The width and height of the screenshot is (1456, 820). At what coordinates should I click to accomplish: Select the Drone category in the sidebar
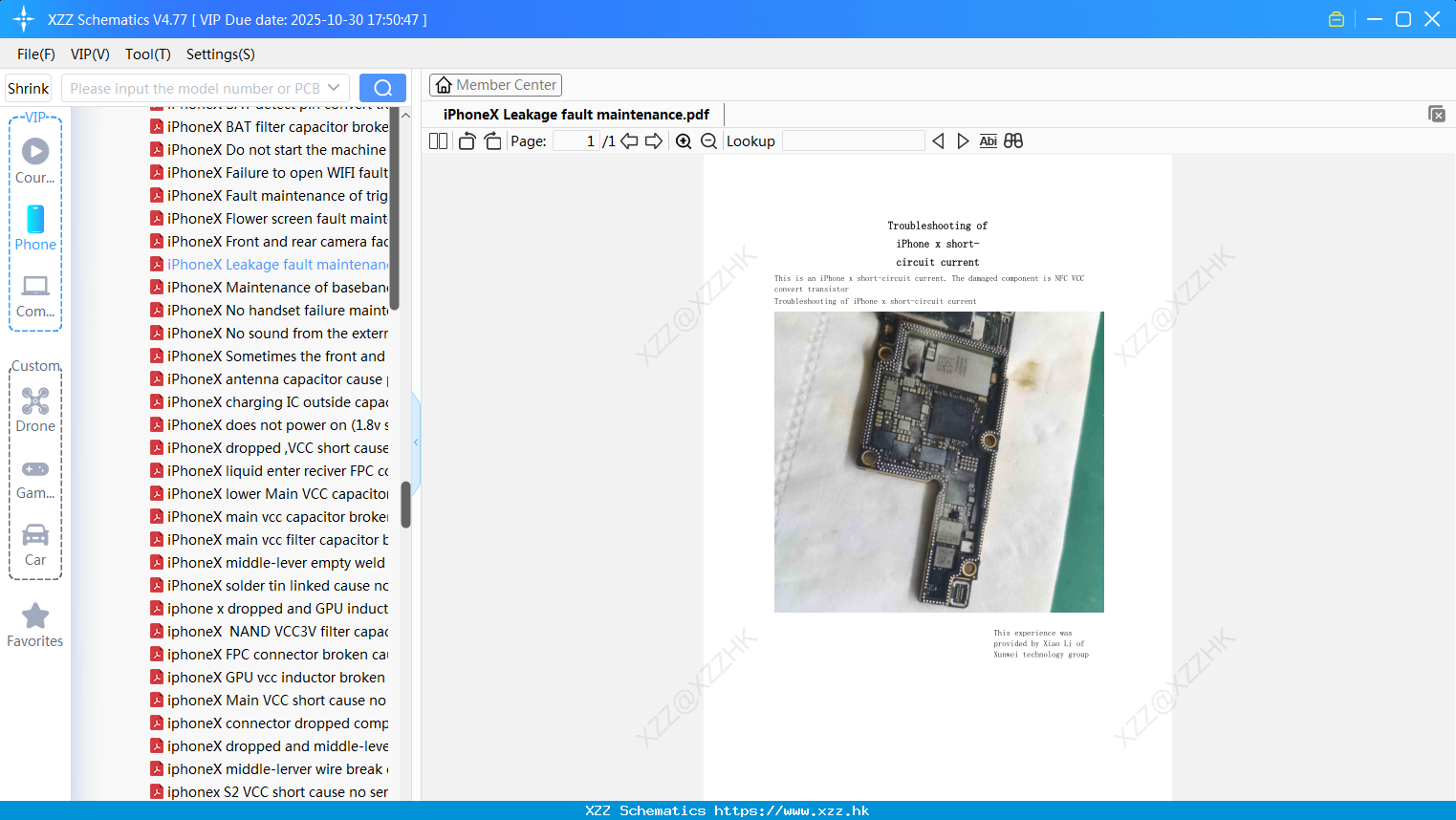coord(35,411)
